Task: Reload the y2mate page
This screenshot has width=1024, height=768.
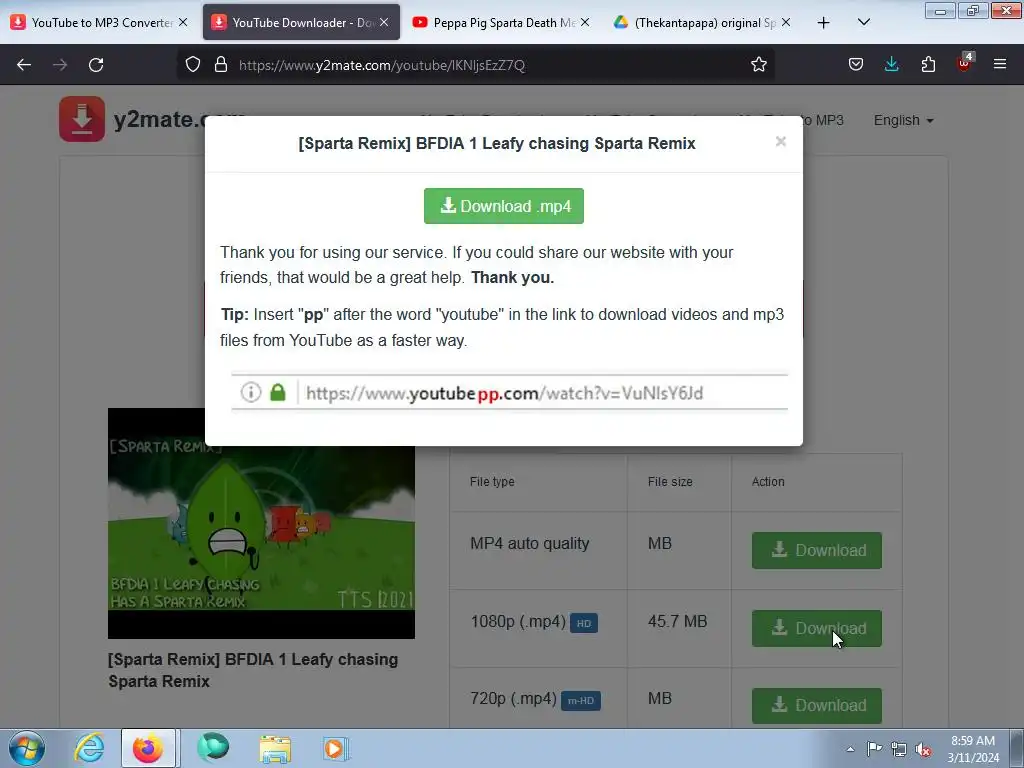Action: click(x=96, y=65)
